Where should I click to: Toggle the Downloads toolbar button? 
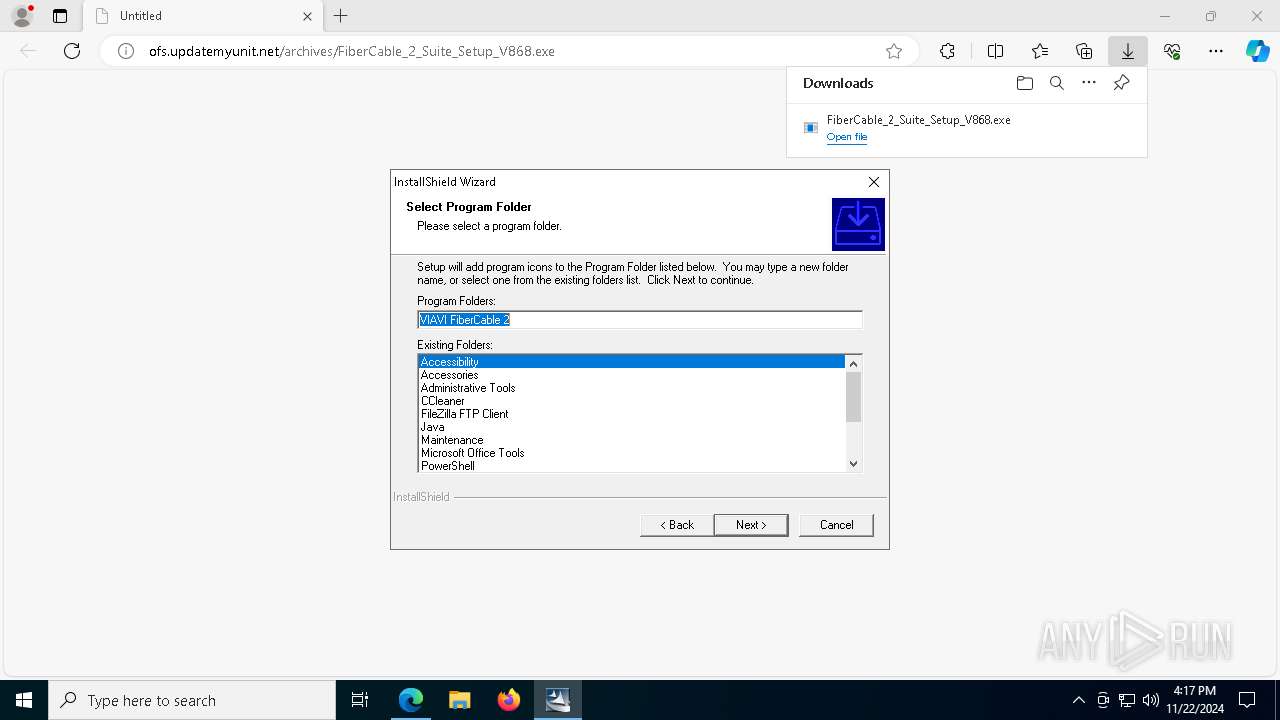(x=1128, y=51)
